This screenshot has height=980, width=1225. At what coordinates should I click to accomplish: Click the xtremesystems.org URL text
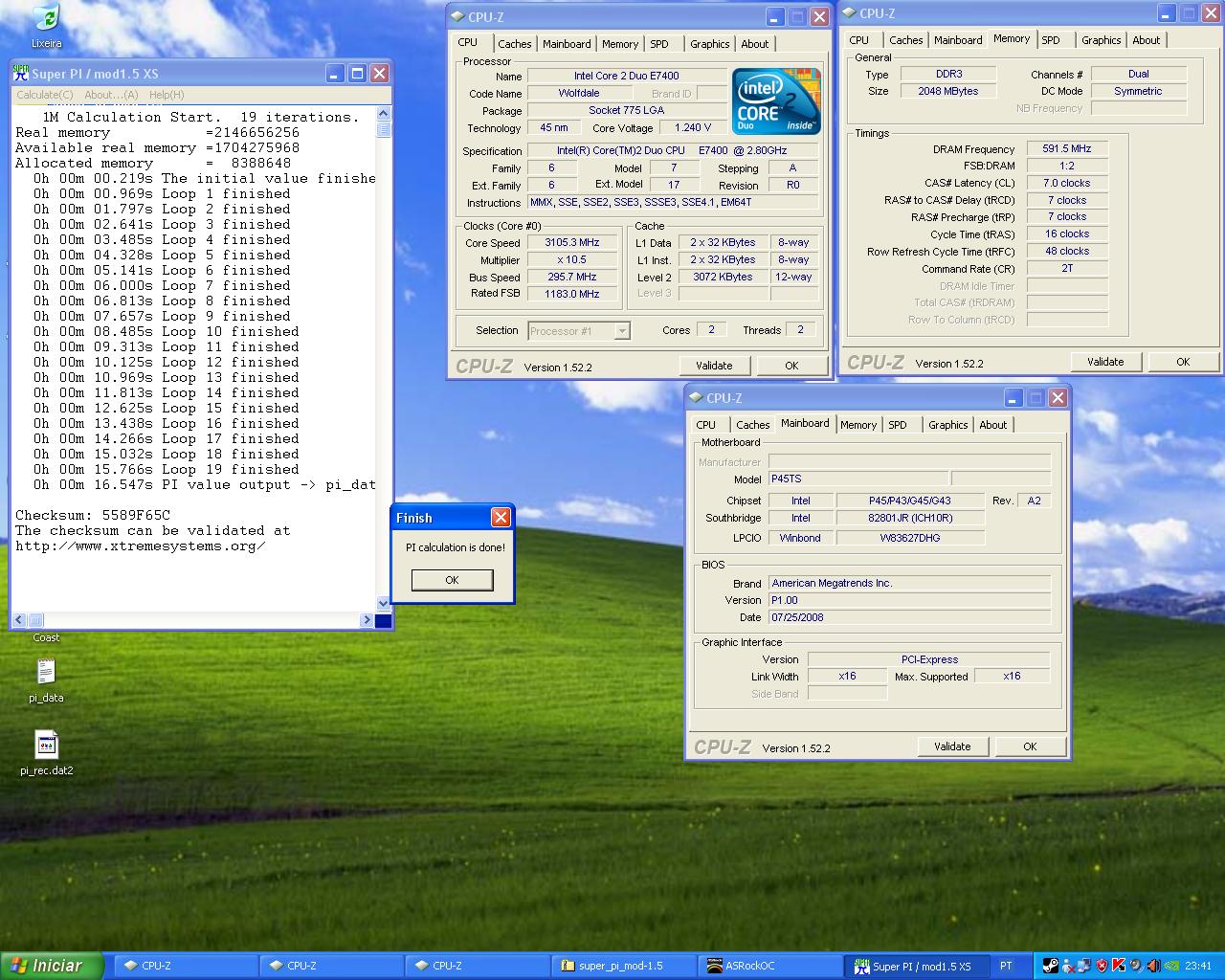click(141, 546)
